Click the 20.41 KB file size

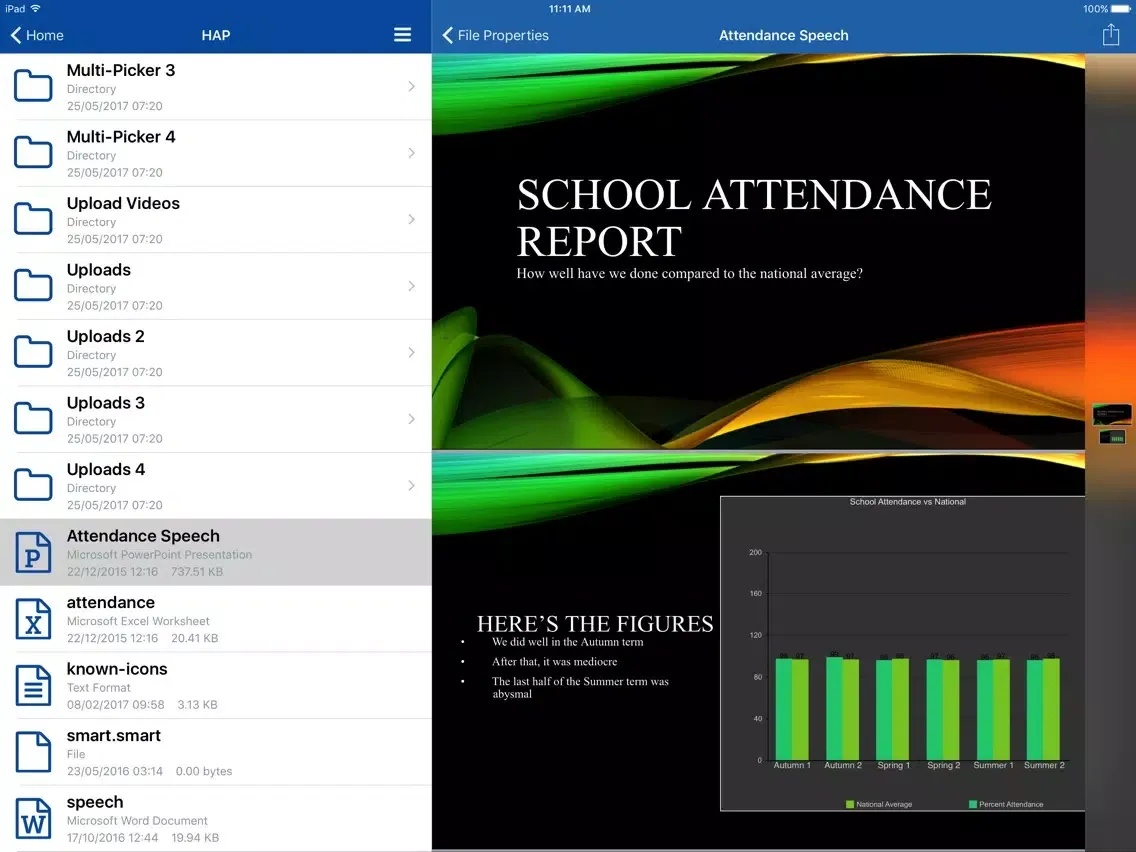[x=195, y=638]
